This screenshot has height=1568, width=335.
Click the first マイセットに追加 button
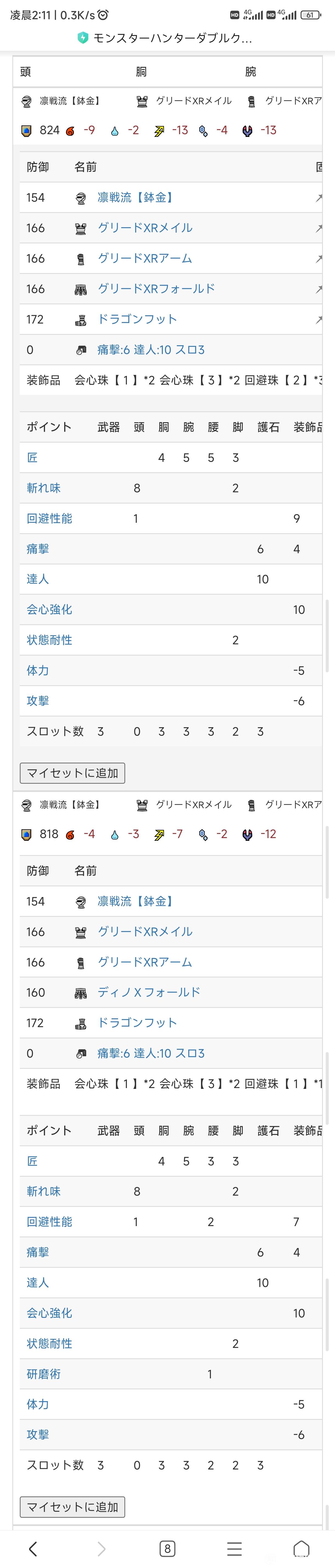pyautogui.click(x=72, y=773)
